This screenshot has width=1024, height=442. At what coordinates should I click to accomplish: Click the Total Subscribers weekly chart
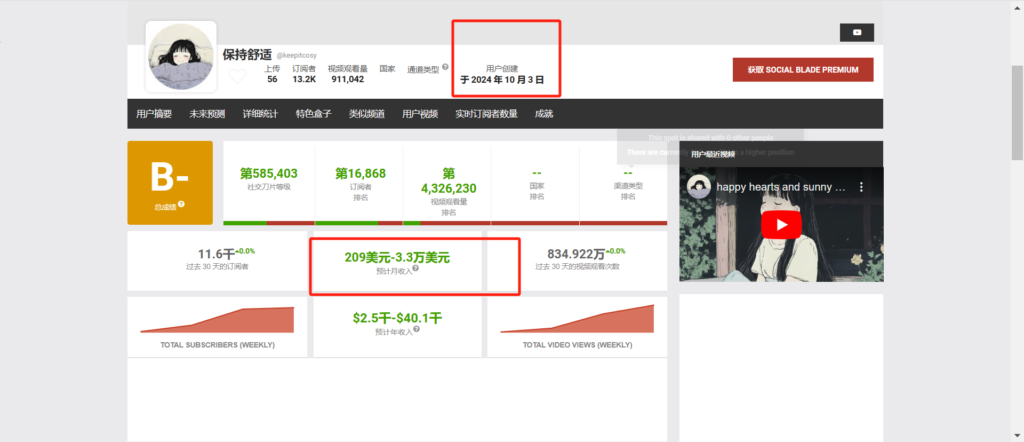(x=217, y=320)
